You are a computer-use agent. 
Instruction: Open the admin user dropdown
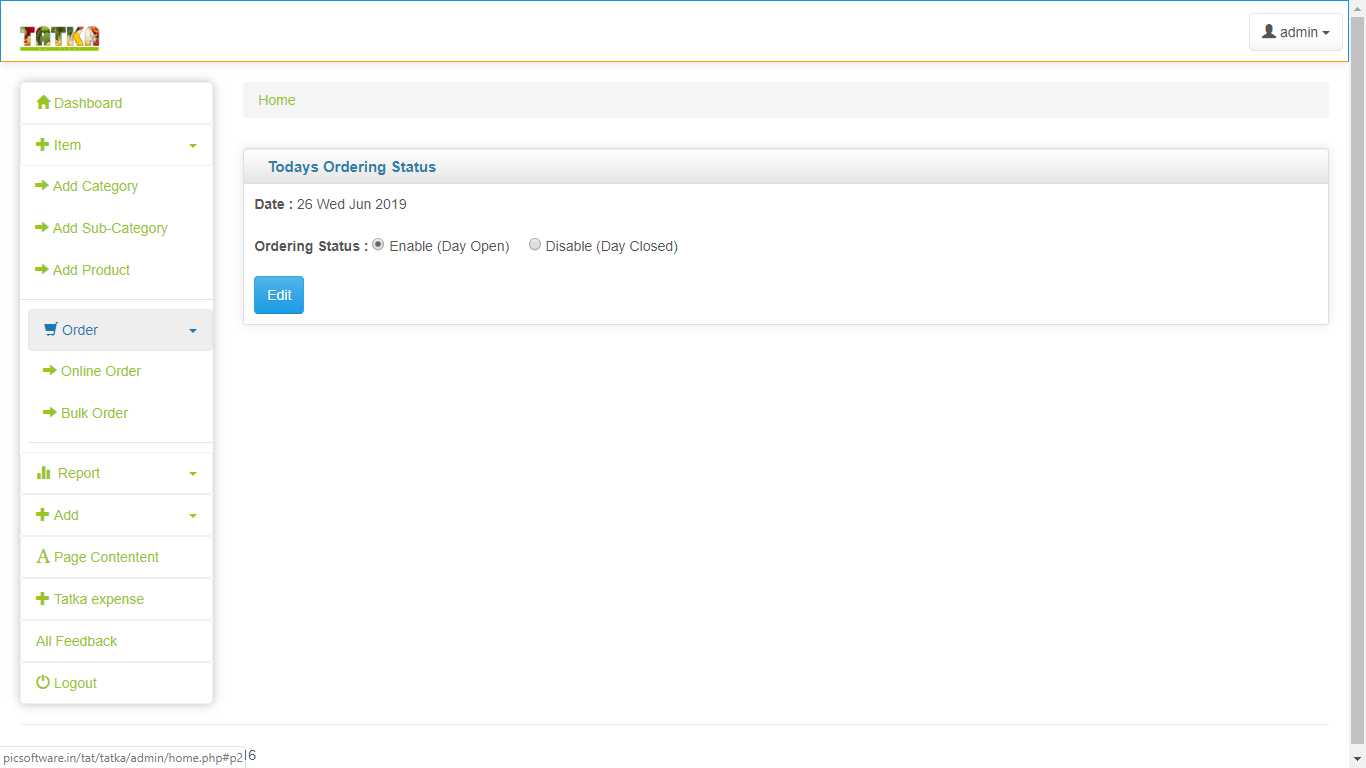click(1295, 32)
